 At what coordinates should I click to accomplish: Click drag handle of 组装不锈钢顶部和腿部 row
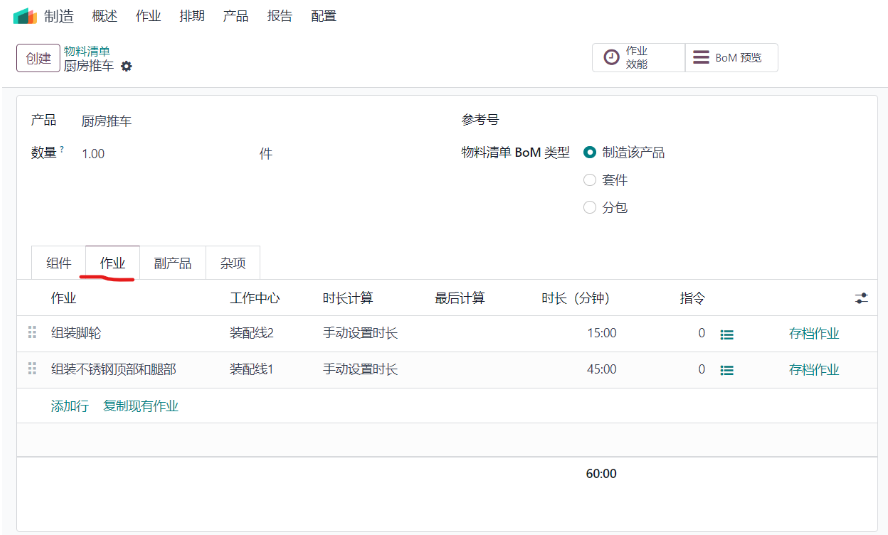32,369
